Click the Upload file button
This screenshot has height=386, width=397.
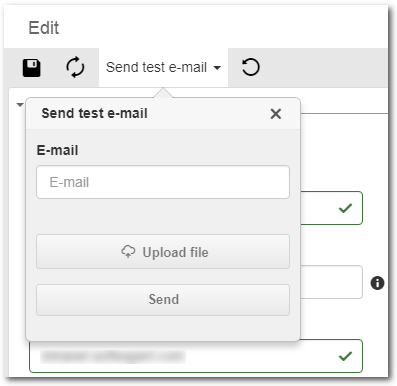163,252
